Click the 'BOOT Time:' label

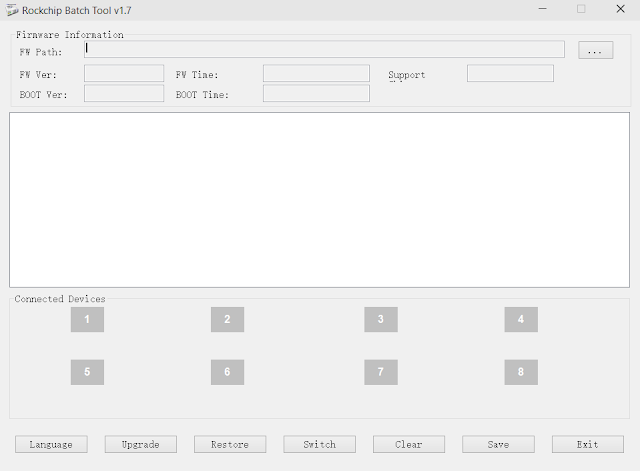202,95
